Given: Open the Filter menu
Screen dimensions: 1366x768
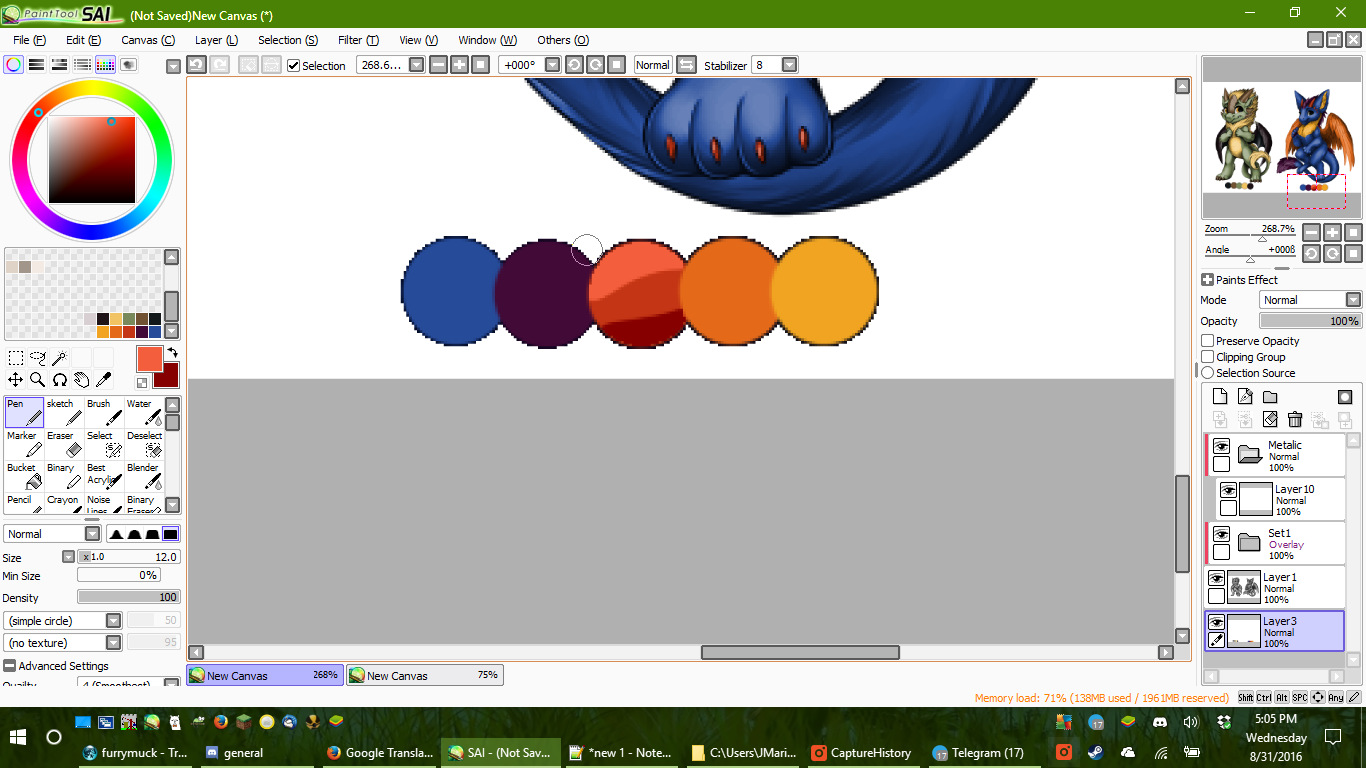Looking at the screenshot, I should coord(357,40).
